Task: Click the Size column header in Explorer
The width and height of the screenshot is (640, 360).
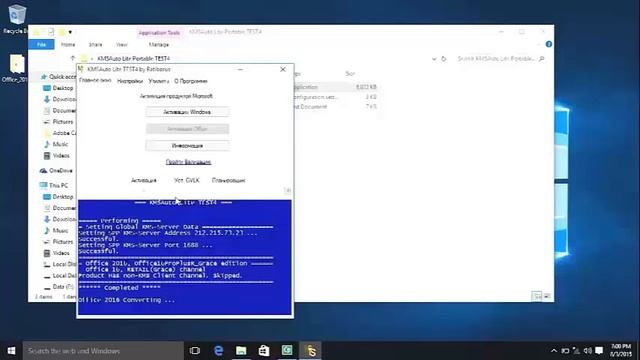Action: pyautogui.click(x=350, y=73)
